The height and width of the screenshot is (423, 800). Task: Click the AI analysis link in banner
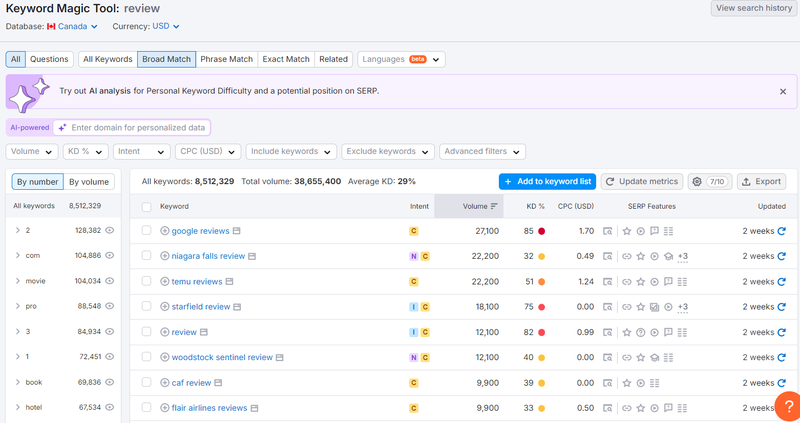(x=110, y=91)
